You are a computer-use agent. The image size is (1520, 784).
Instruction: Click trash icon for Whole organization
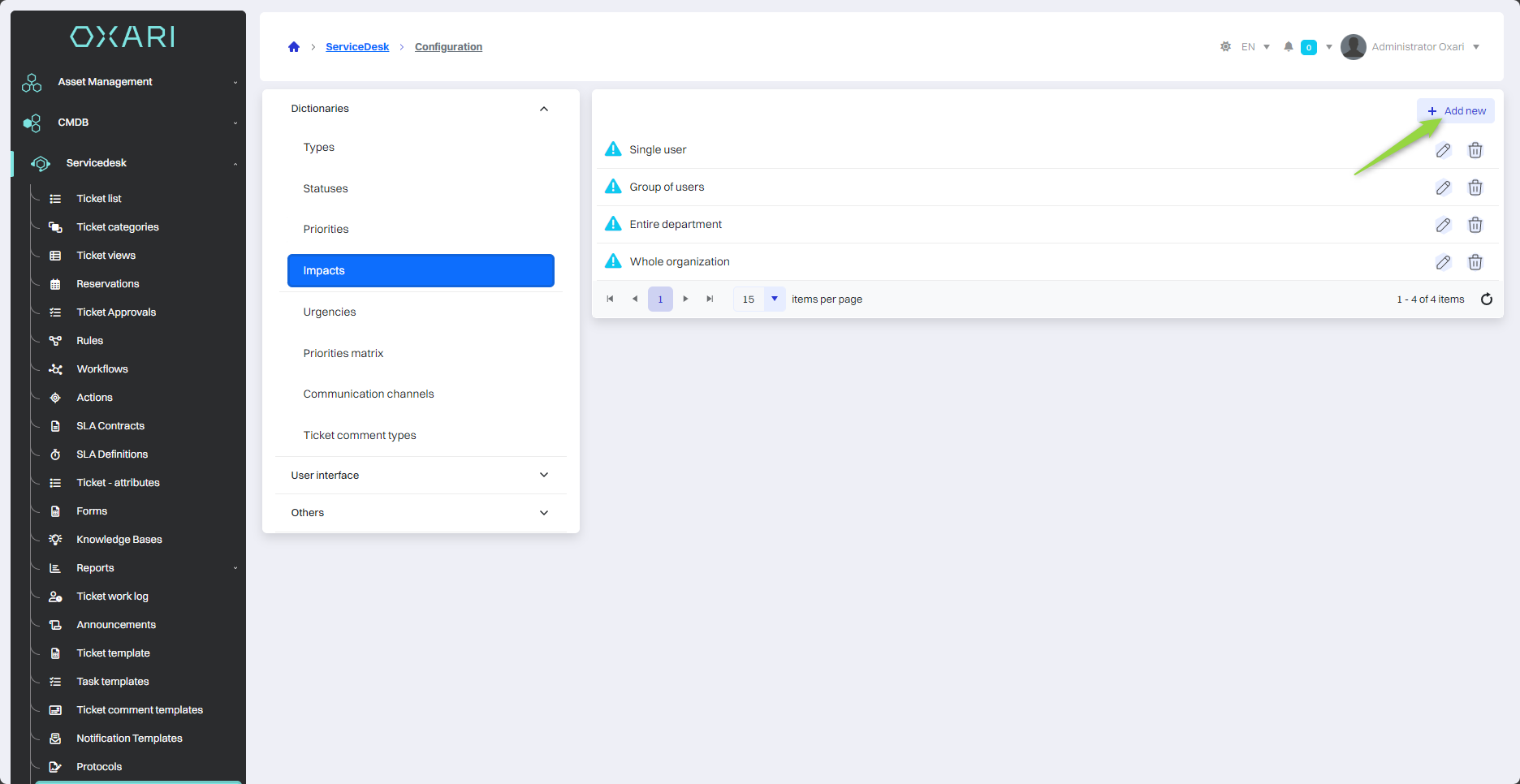pos(1475,262)
